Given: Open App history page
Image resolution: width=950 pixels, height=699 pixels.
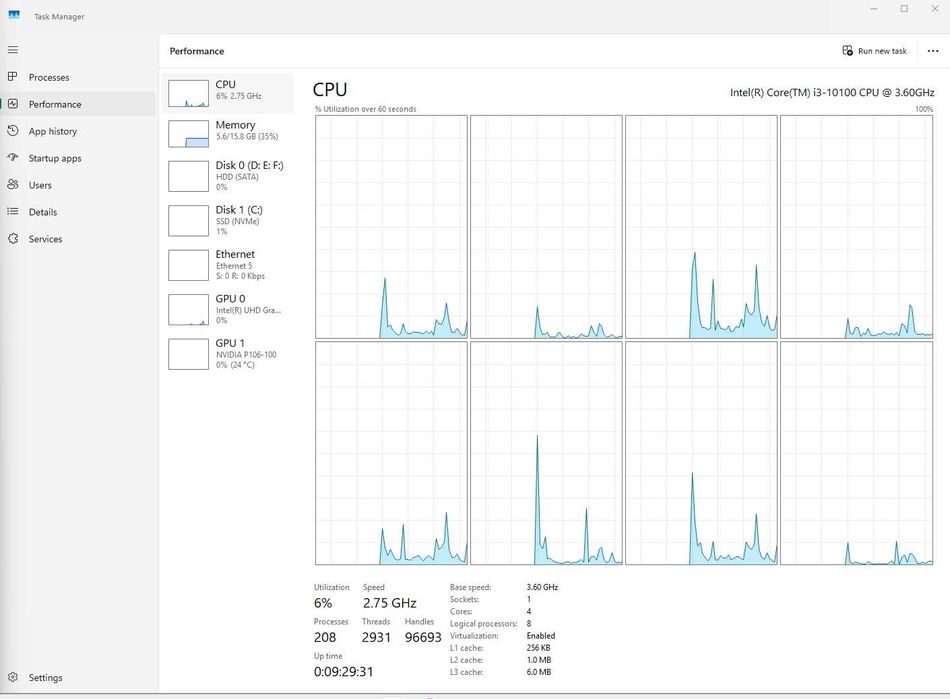Looking at the screenshot, I should (x=53, y=131).
